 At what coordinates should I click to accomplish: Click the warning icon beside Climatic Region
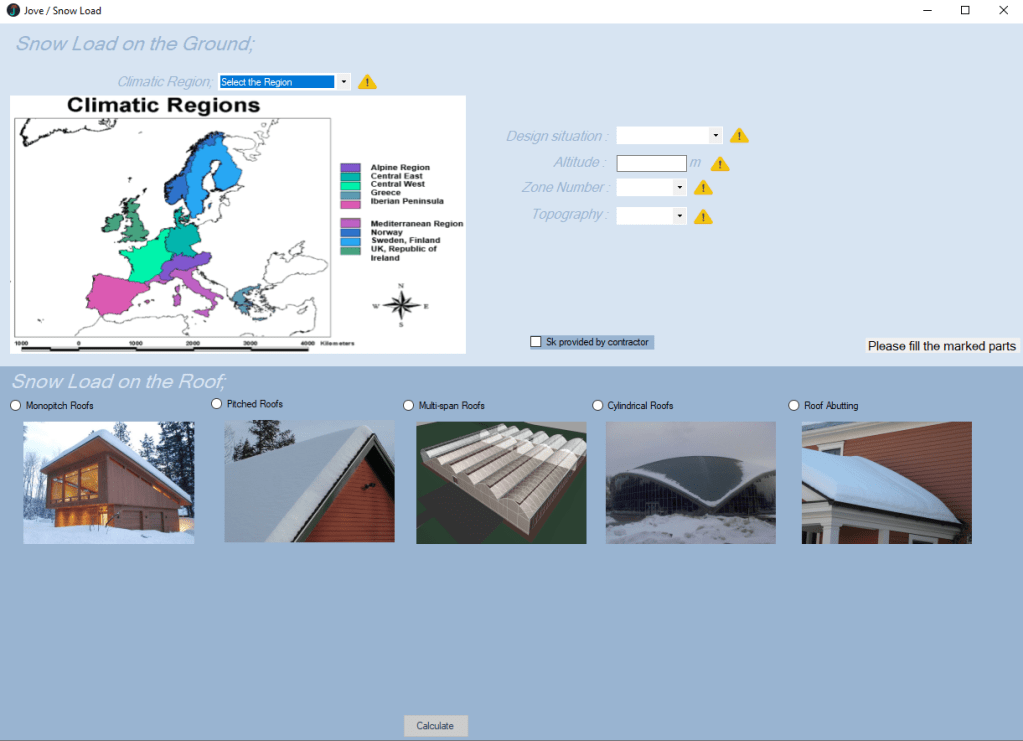[367, 82]
